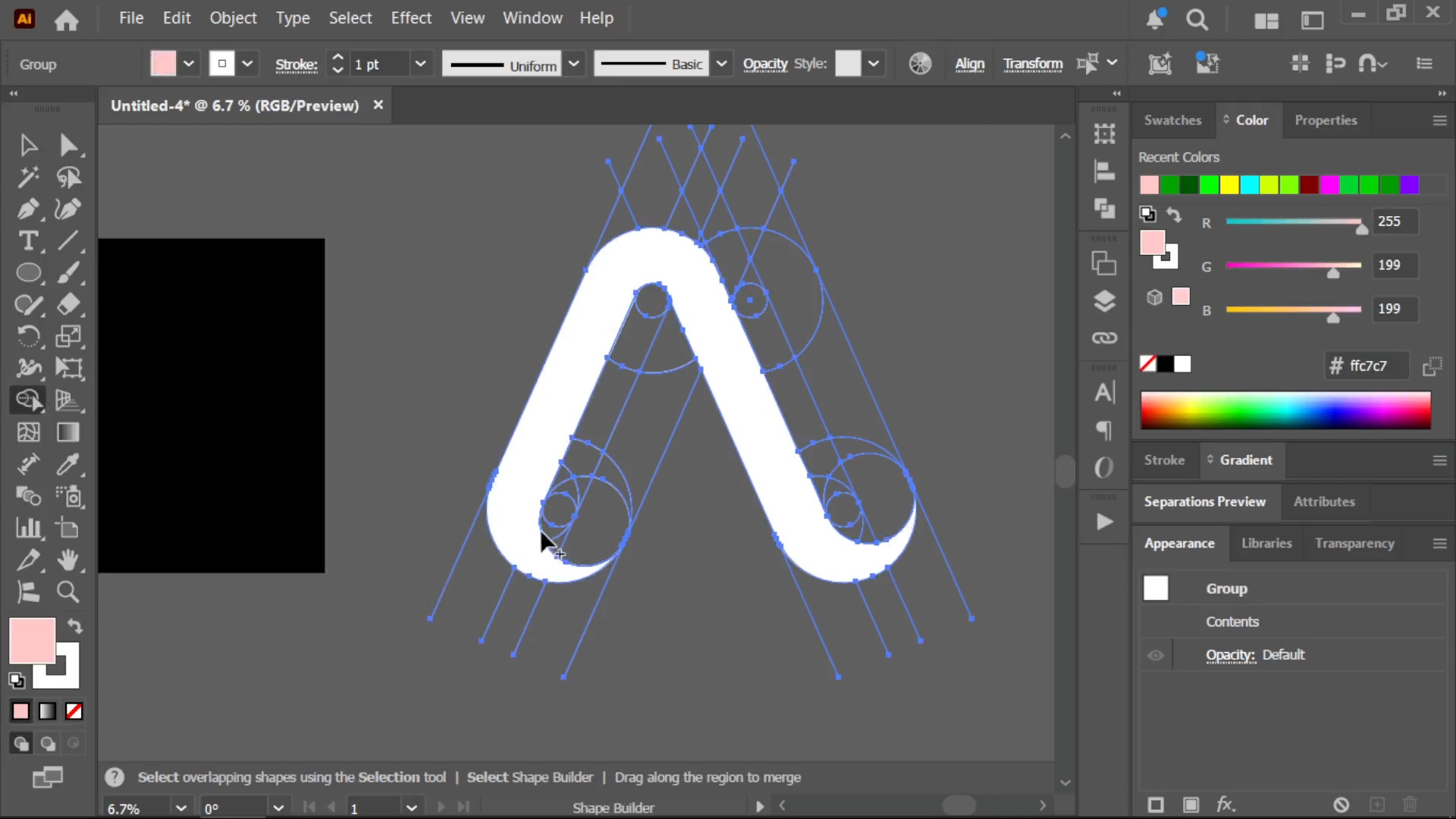
Task: Switch to Draw Normal mode
Action: [20, 743]
